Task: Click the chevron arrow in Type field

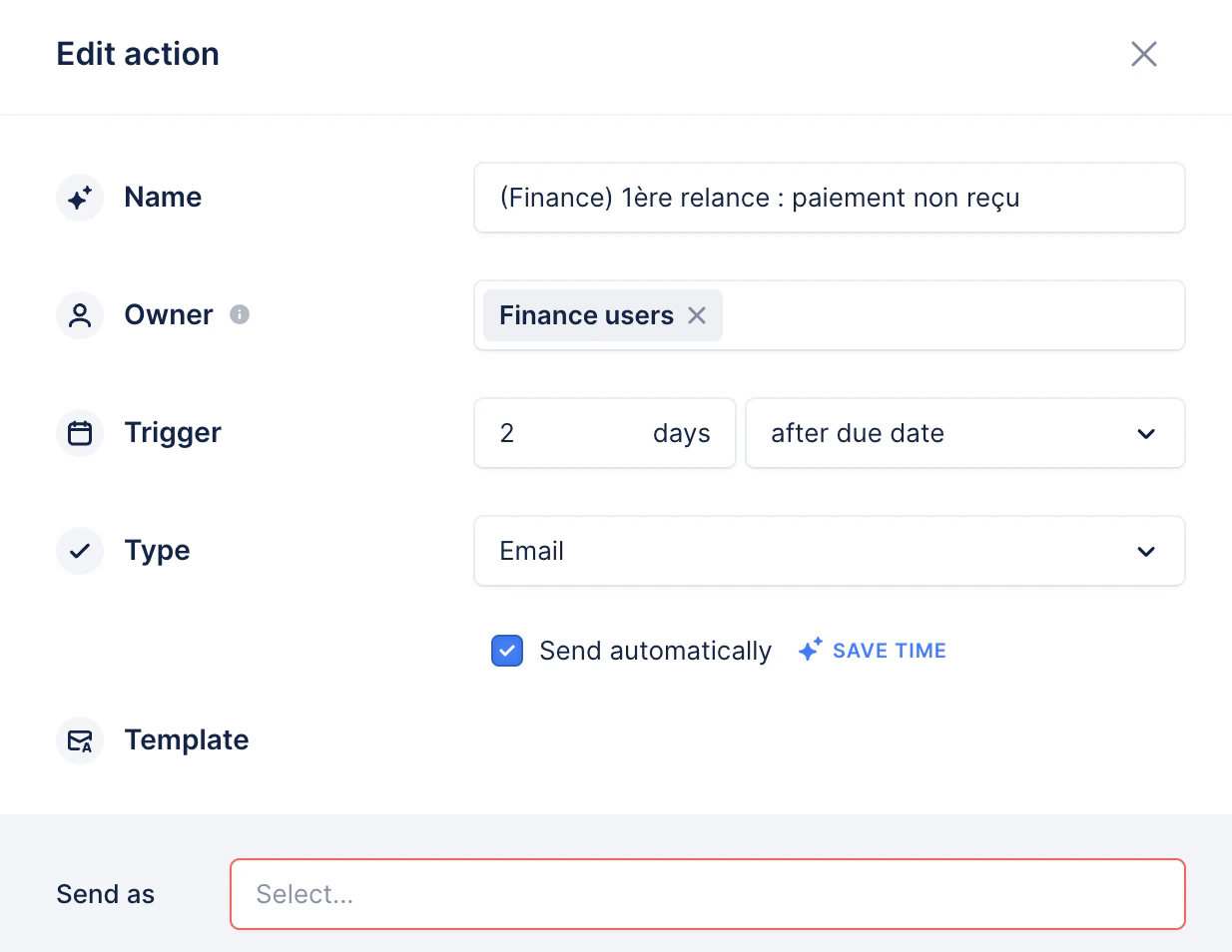Action: (1146, 551)
